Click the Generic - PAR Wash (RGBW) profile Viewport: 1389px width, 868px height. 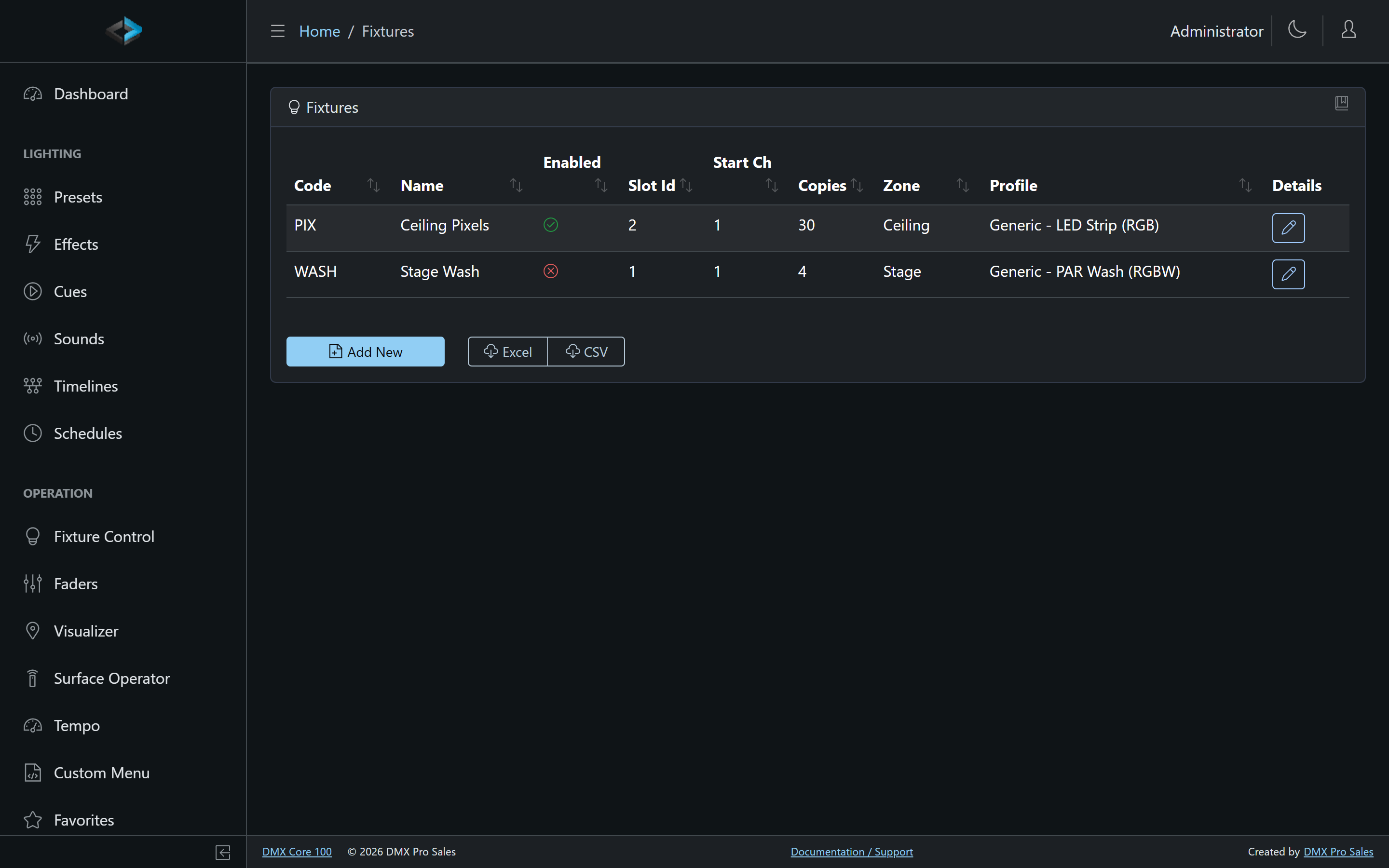(1085, 271)
